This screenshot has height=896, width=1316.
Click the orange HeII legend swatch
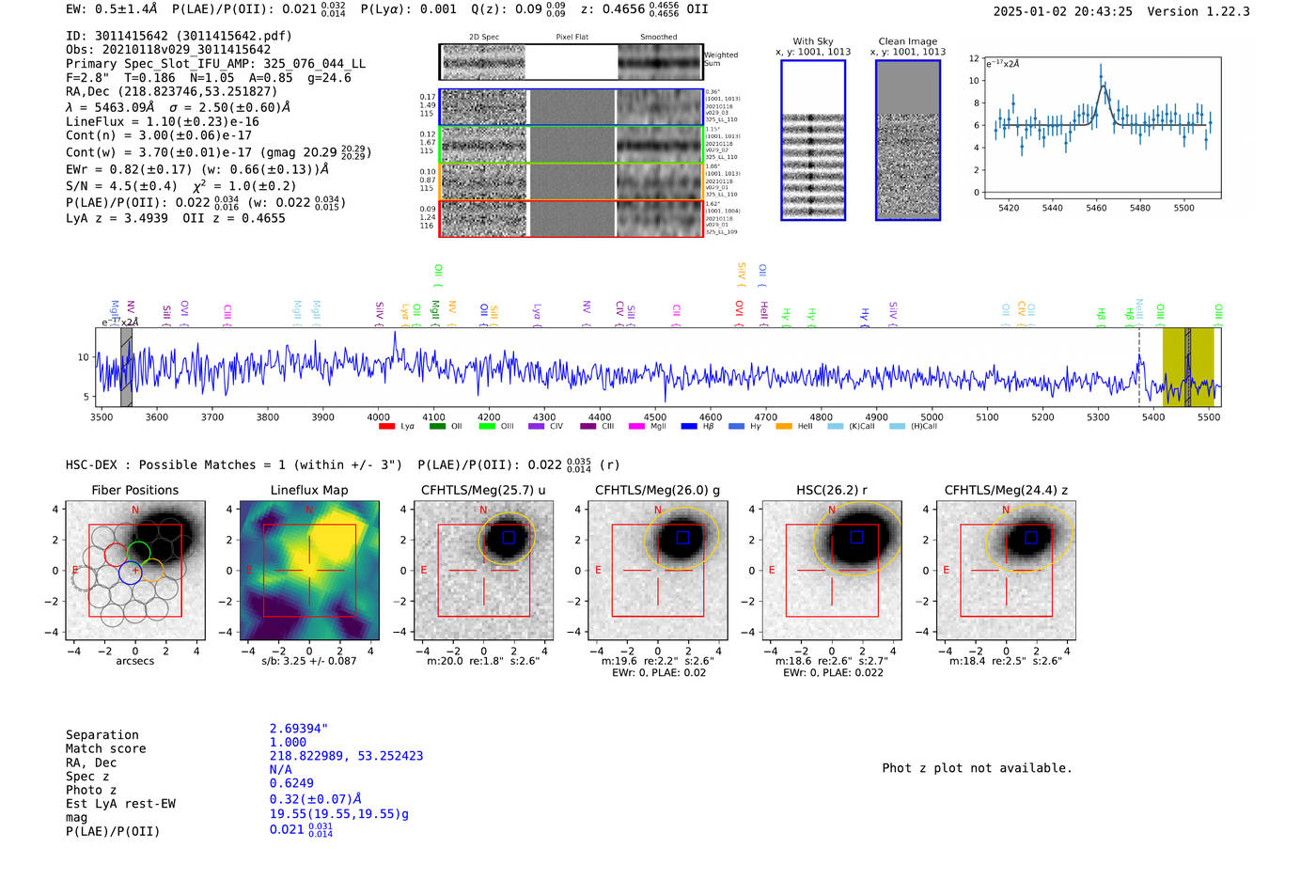(x=784, y=427)
